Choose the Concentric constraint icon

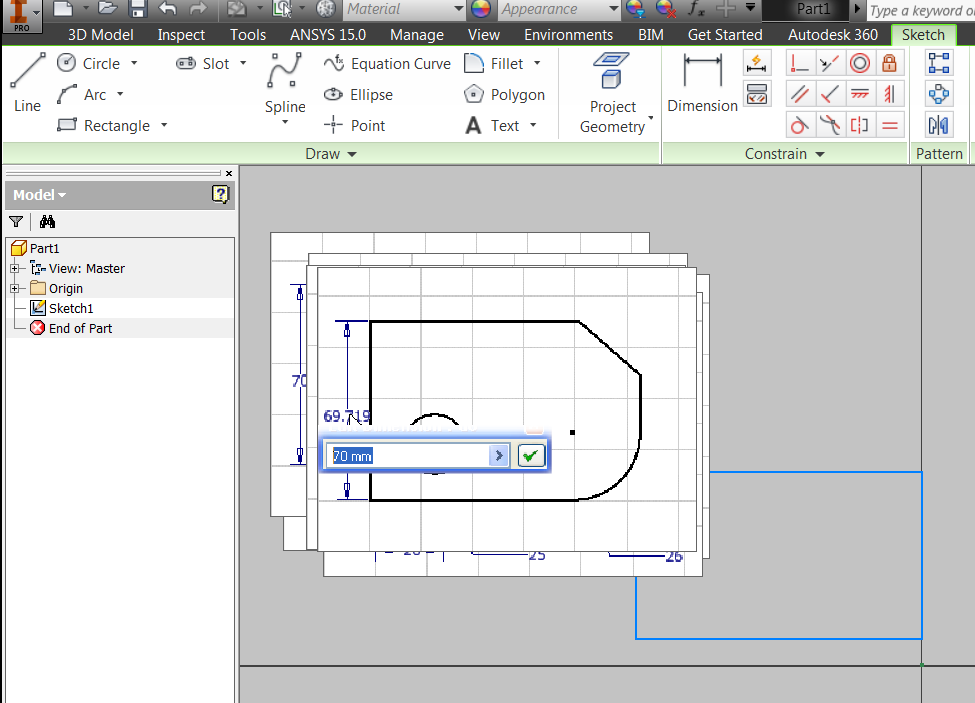coord(859,64)
